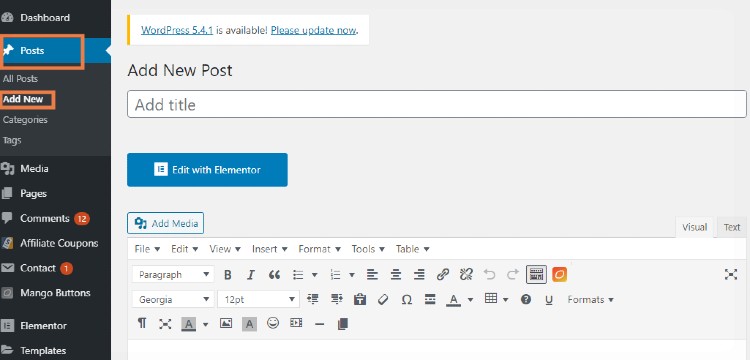Image resolution: width=750 pixels, height=360 pixels.
Task: Paste as text using clipboard icon
Action: [x=360, y=299]
